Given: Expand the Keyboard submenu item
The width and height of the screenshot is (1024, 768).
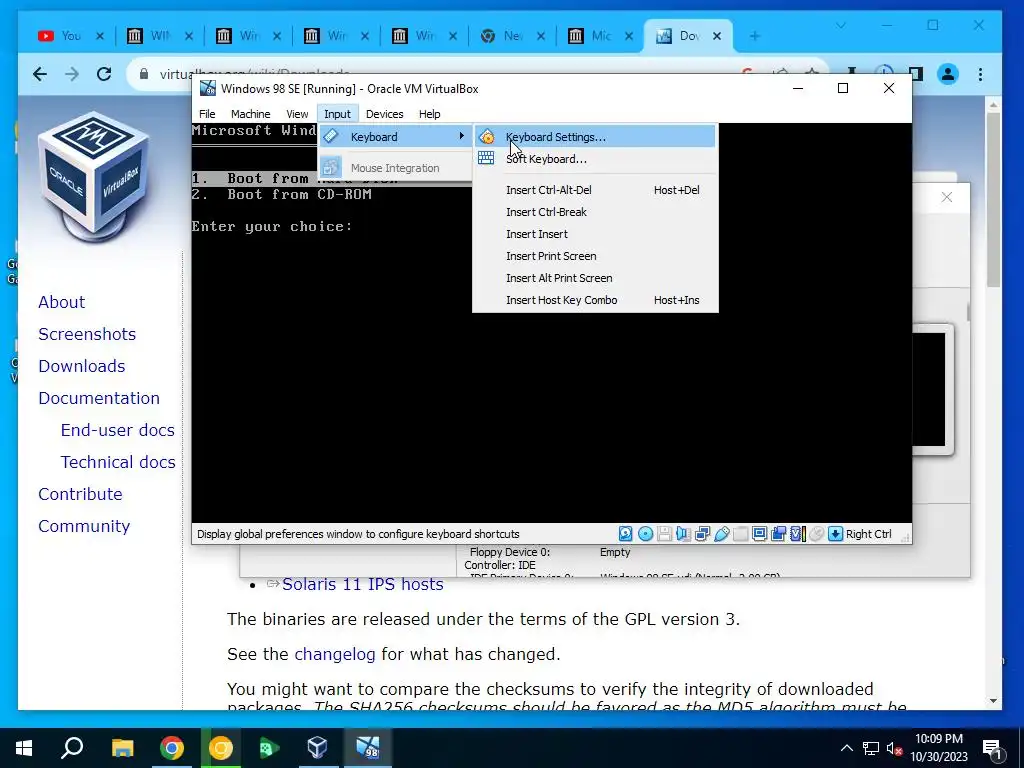Looking at the screenshot, I should (394, 136).
